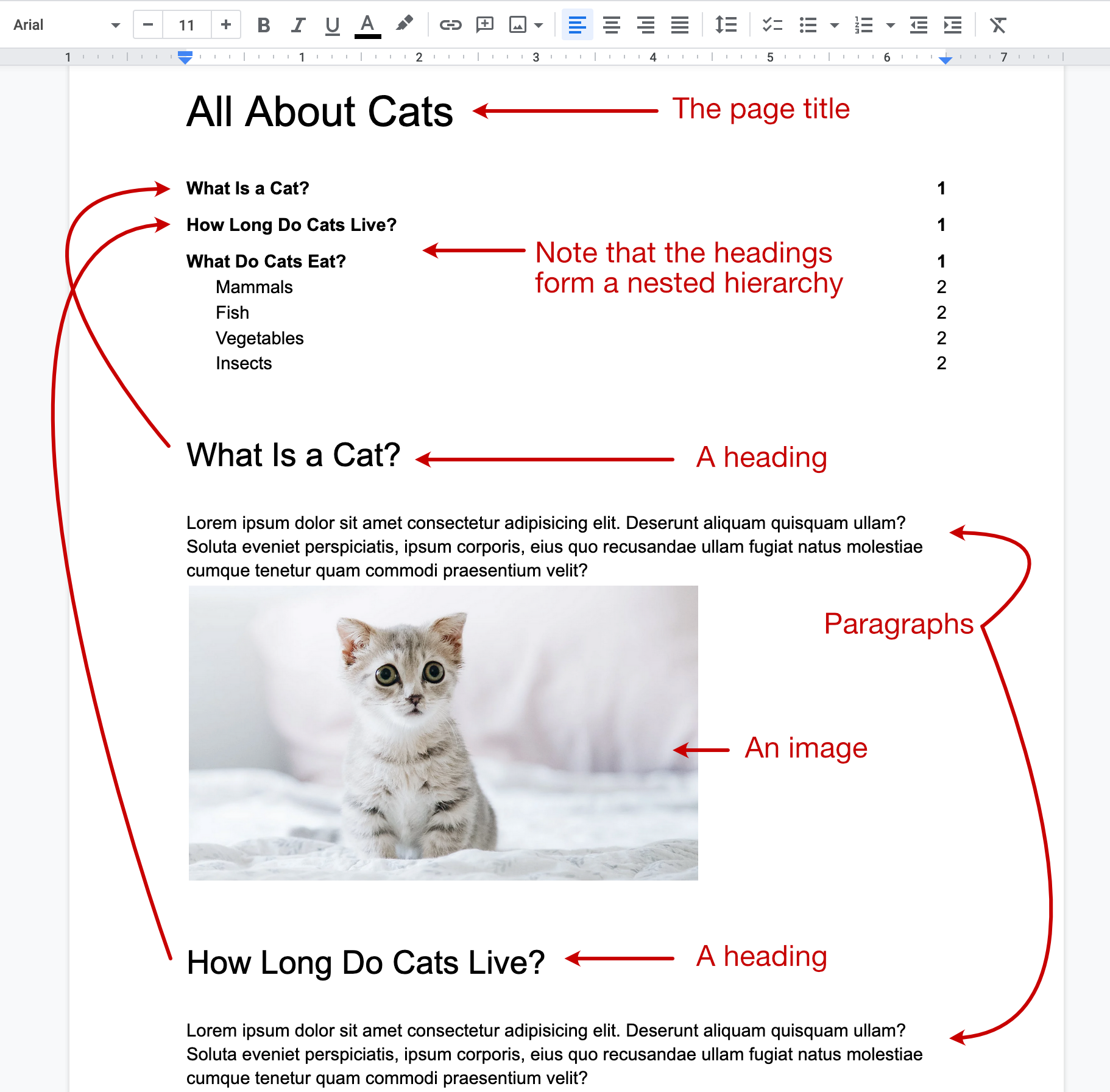Jump to 'How Long Do Cats Live?' contents link
Screen dimensions: 1110x1092
coord(291,225)
